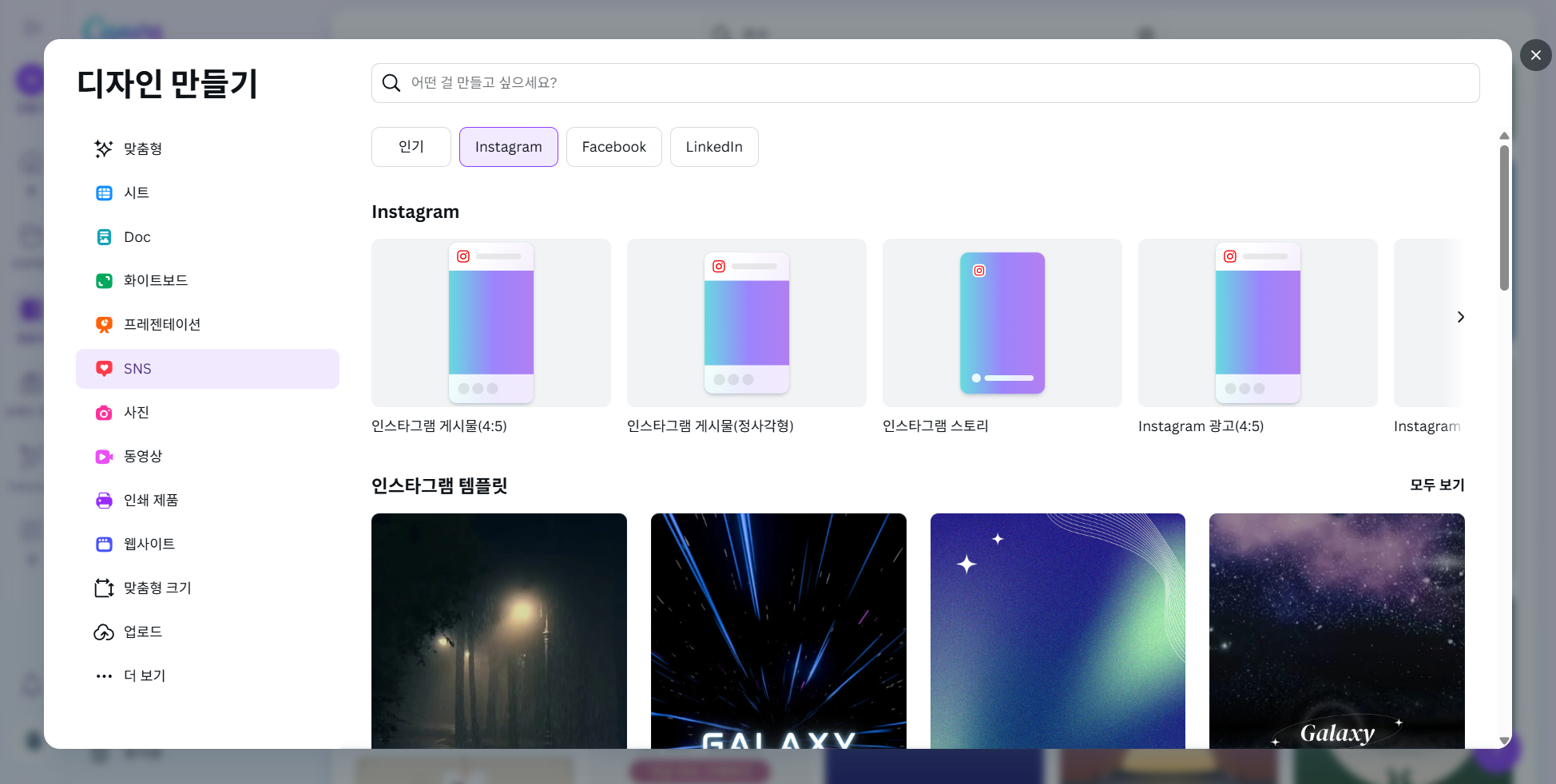Select the 인쇄 제품 icon
This screenshot has height=784, width=1556.
coord(104,500)
